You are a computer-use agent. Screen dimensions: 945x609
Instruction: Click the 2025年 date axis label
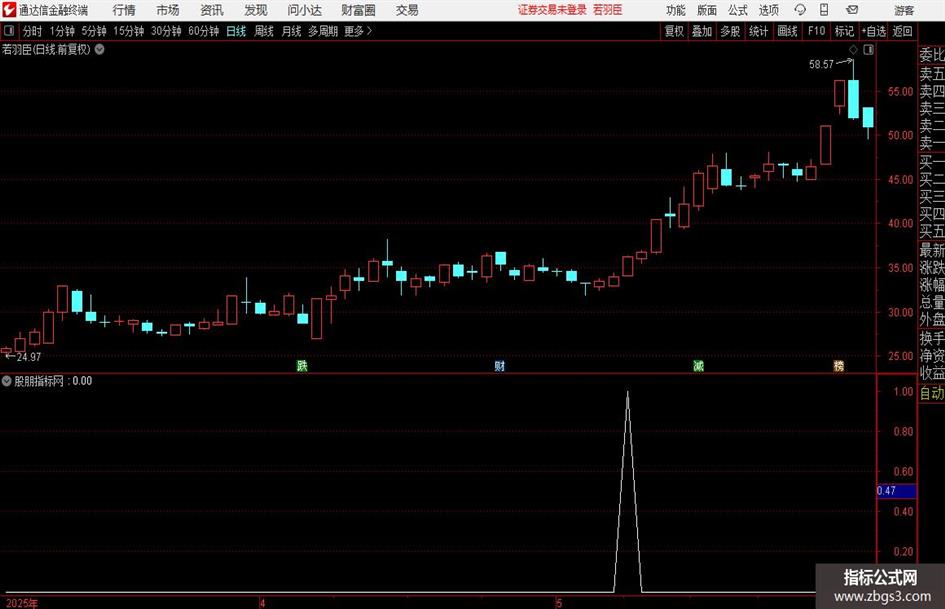pos(22,603)
